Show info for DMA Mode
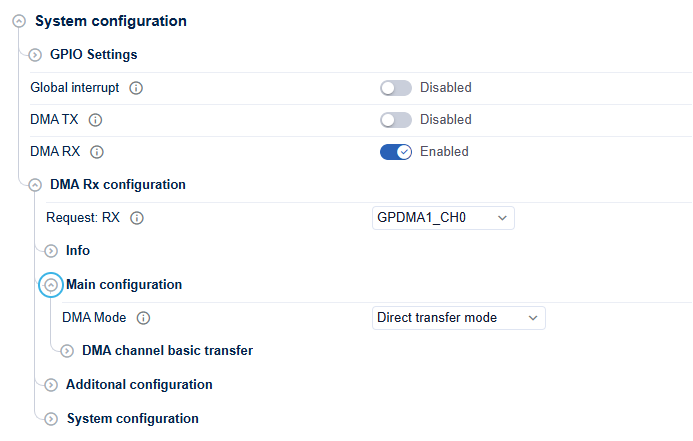Screen dimensions: 693x441 pos(143,318)
